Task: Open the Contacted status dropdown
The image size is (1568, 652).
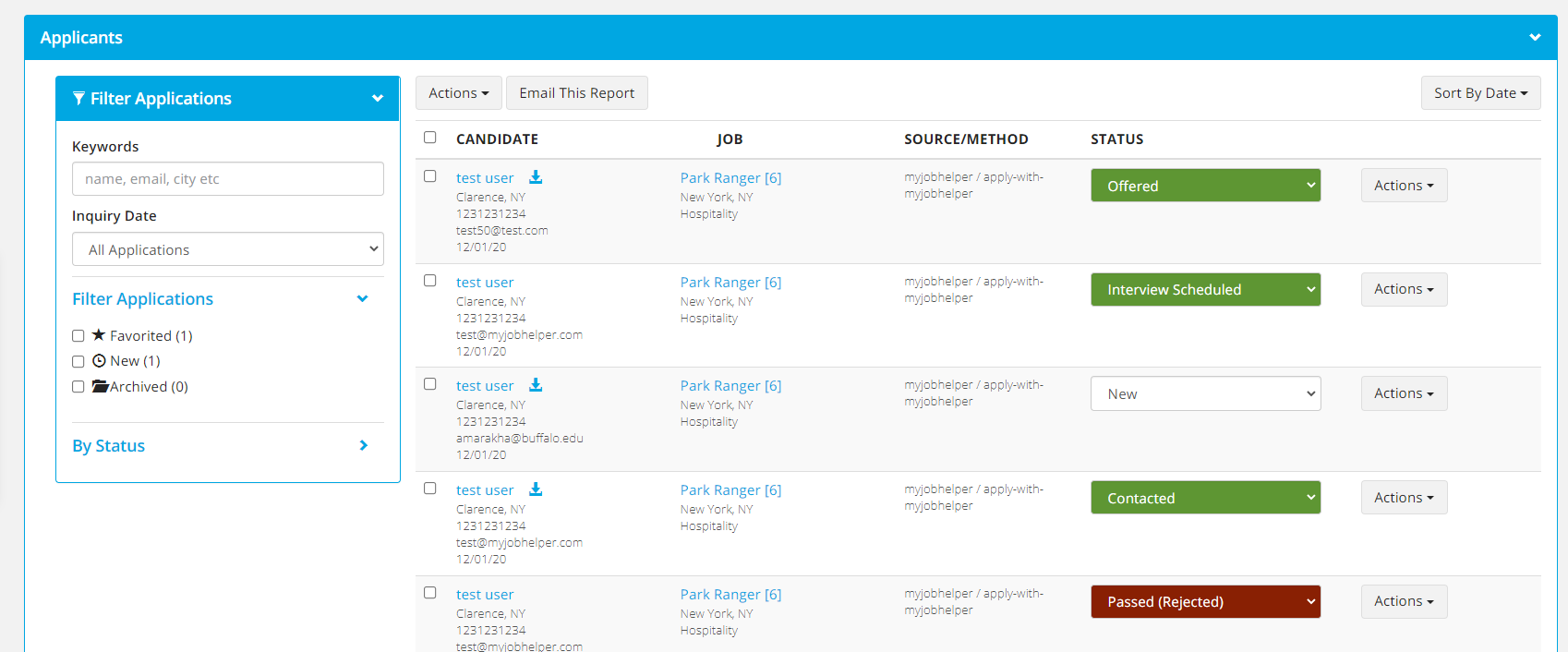Action: click(1205, 498)
